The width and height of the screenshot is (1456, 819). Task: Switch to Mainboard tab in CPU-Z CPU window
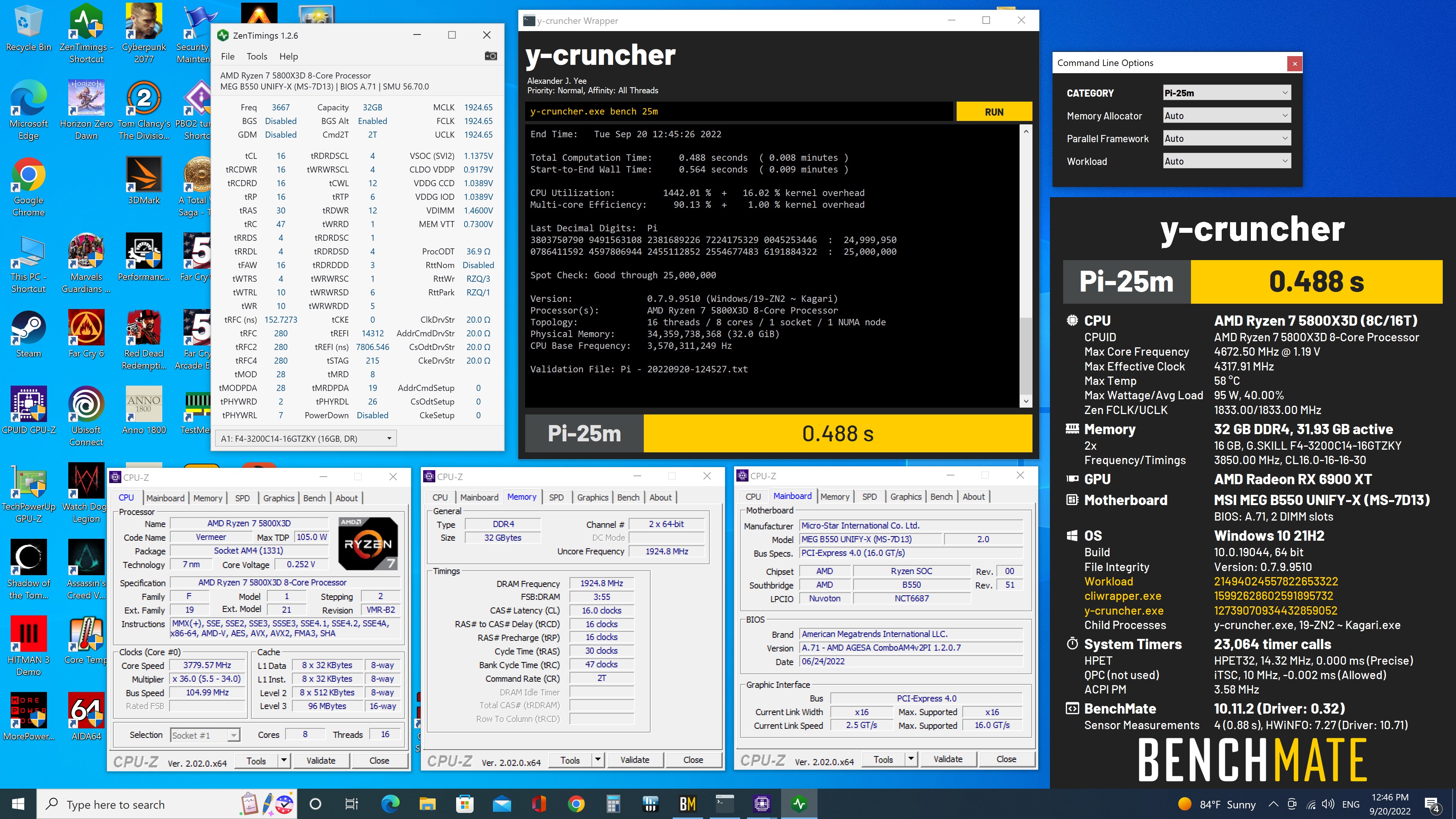[x=165, y=497]
